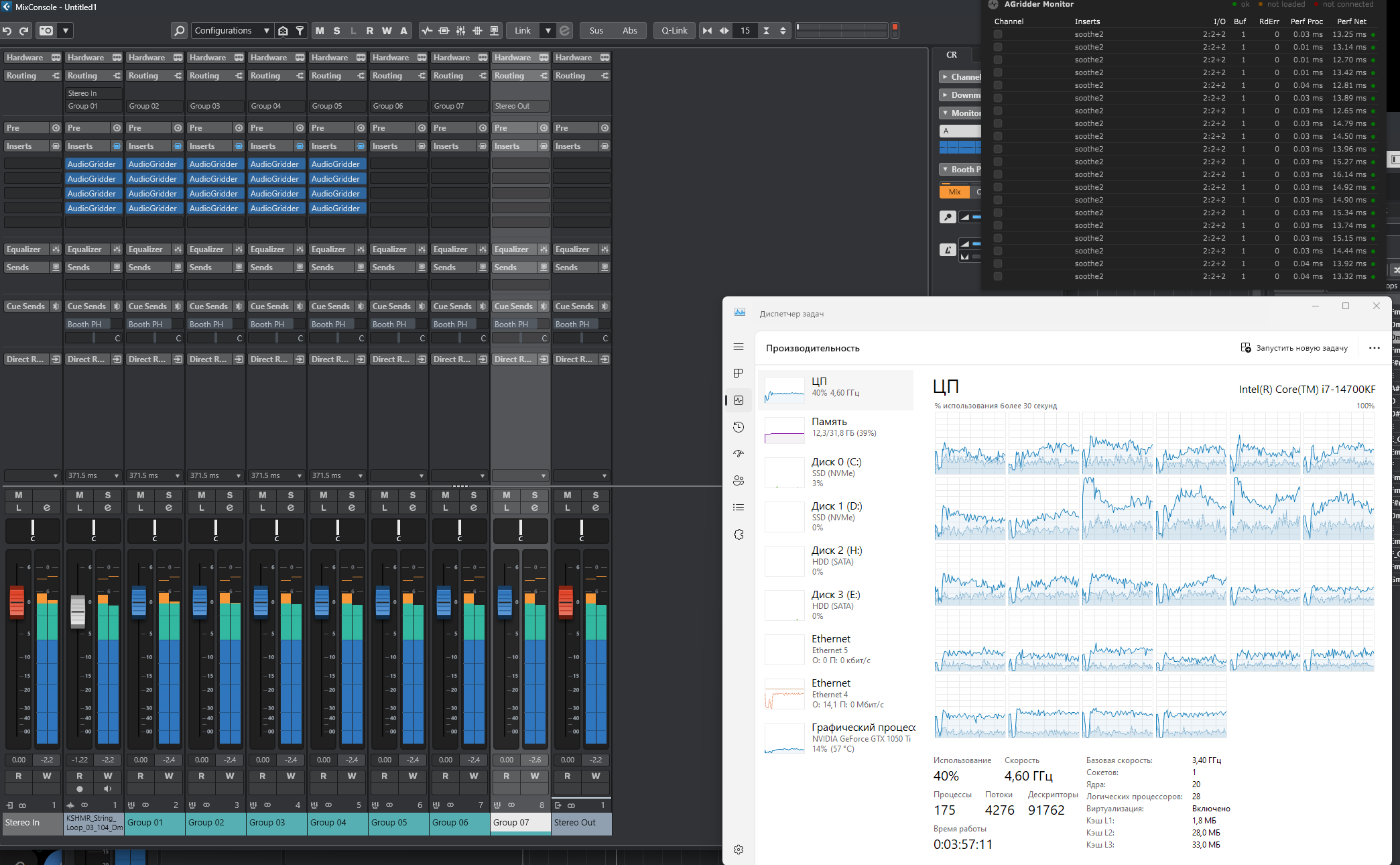Click the channel filter funnel icon
The width and height of the screenshot is (1400, 865).
click(x=300, y=31)
